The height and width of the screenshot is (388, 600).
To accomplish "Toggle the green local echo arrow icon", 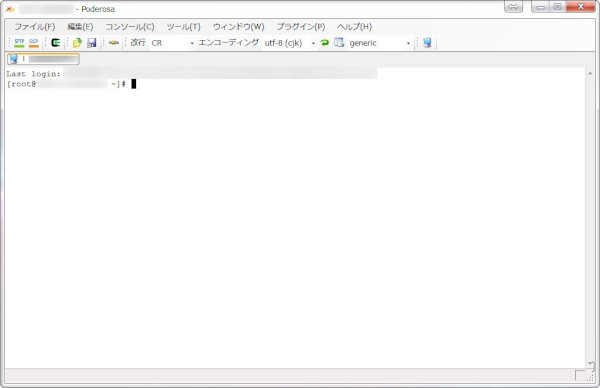I will click(x=325, y=42).
